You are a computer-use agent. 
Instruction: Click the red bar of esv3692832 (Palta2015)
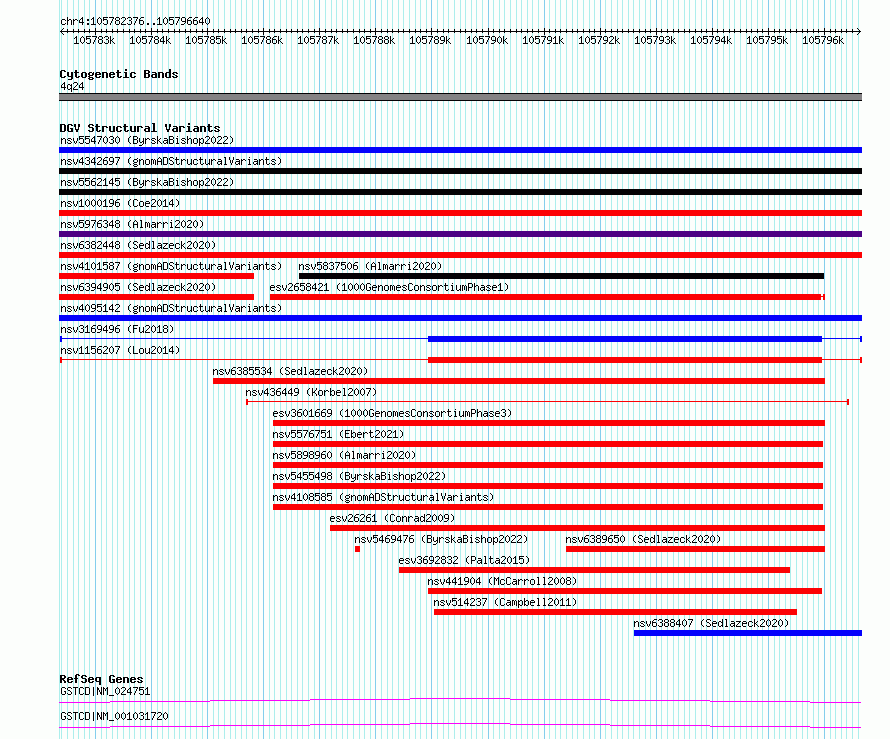[x=594, y=570]
